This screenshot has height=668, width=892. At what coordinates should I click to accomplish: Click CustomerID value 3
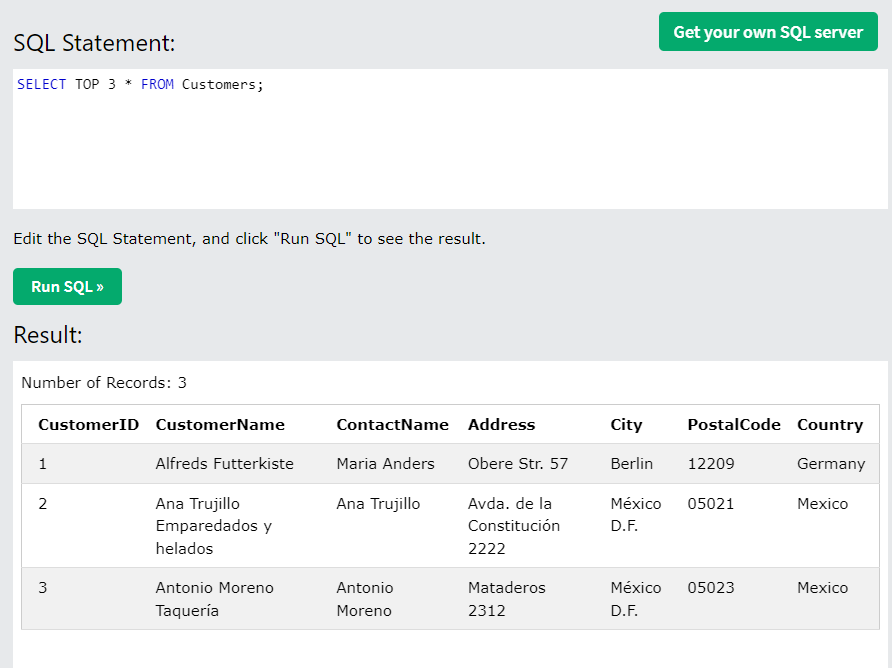click(x=43, y=588)
